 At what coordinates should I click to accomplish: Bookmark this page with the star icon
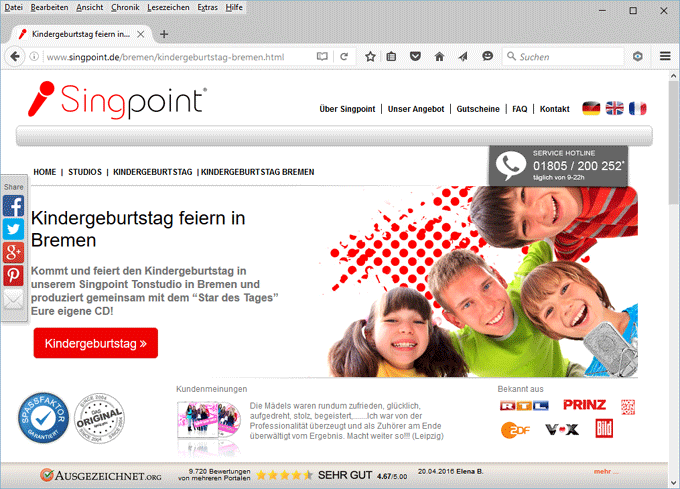click(x=370, y=56)
